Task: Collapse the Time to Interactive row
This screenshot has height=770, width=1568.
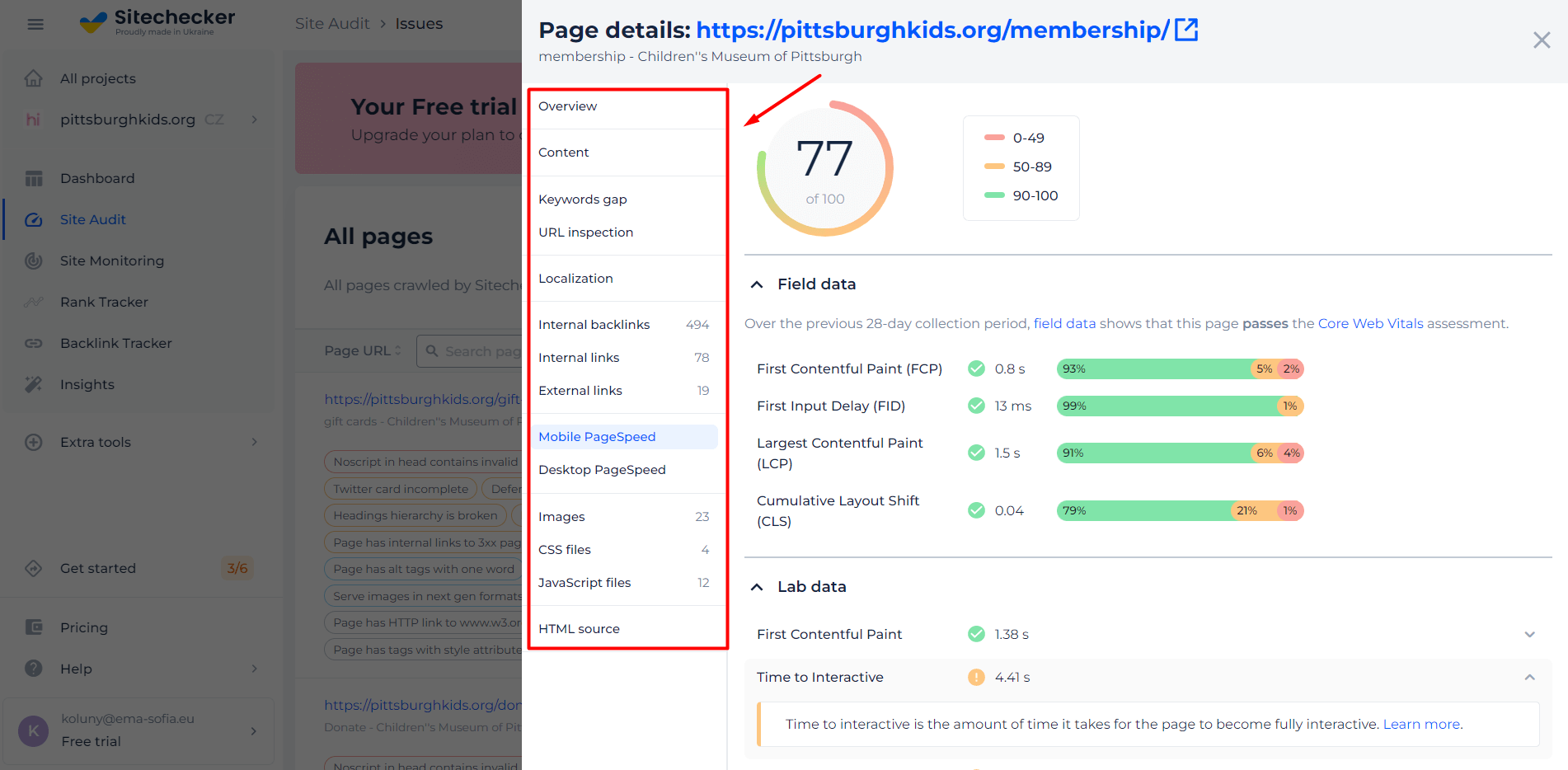Action: coord(1529,677)
